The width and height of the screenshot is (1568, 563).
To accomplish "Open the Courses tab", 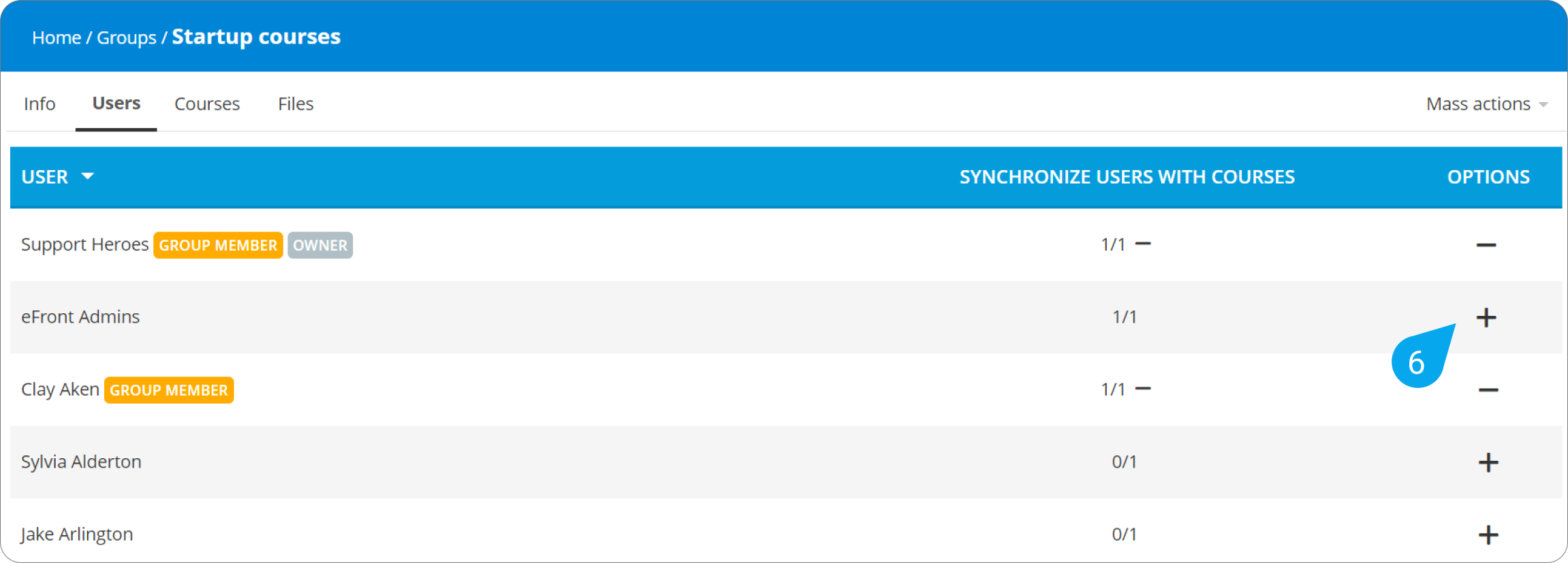I will click(207, 104).
